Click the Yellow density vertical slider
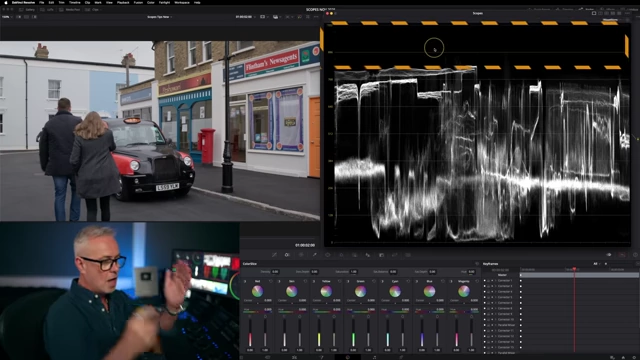 pos(319,333)
